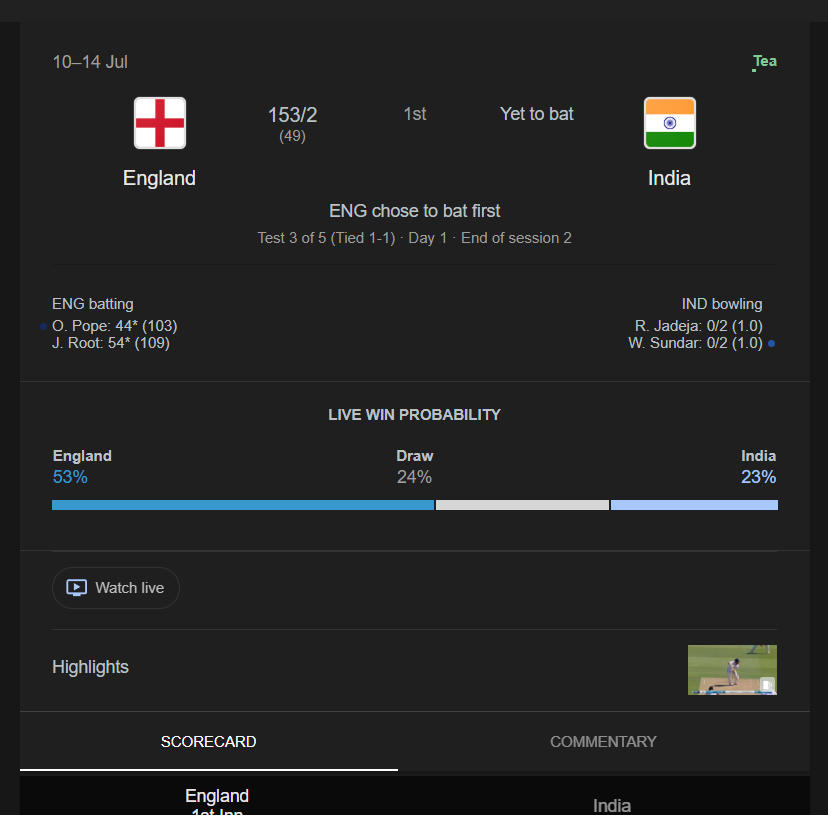The image size is (828, 815).
Task: Click India's light blue probability bar
Action: coord(694,505)
